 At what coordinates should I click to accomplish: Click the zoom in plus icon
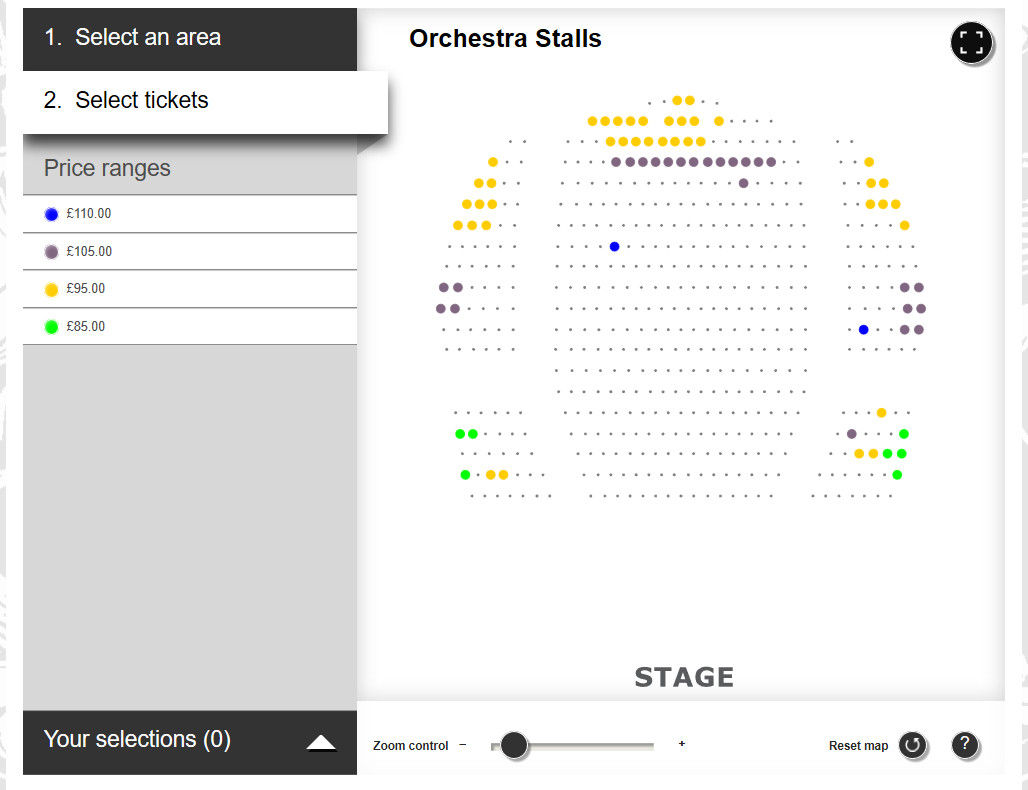[682, 744]
